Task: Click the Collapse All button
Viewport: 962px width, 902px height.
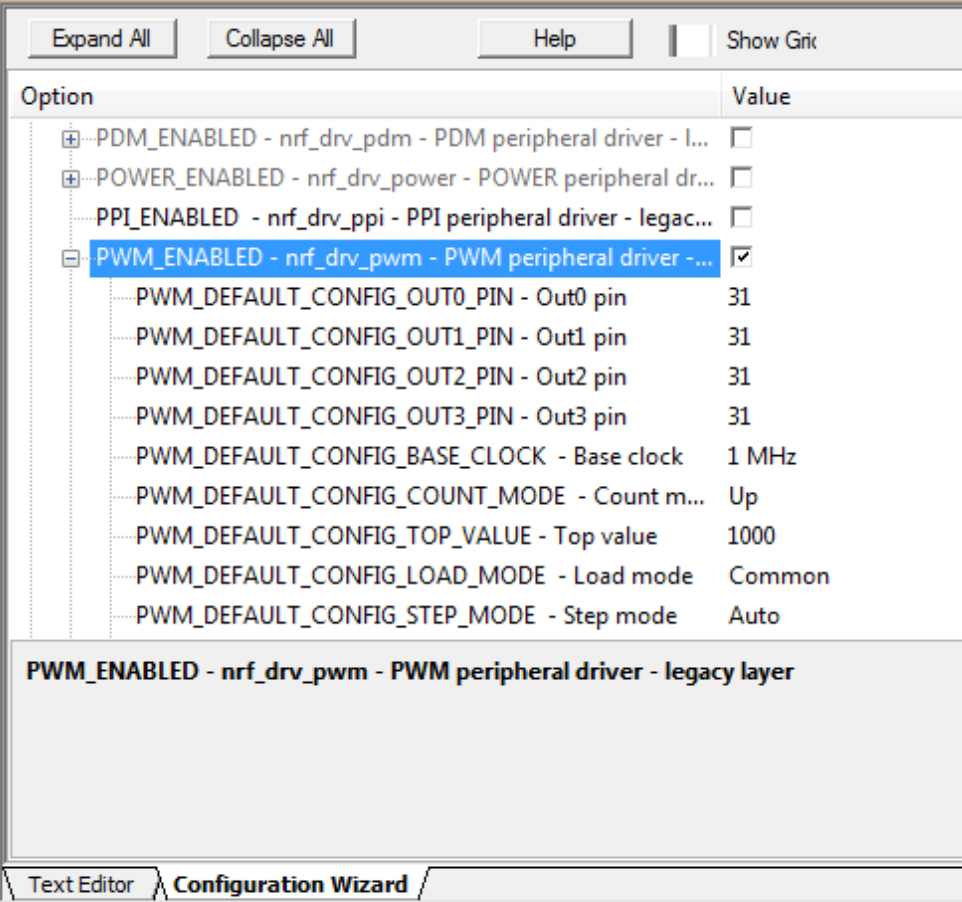Action: click(281, 39)
